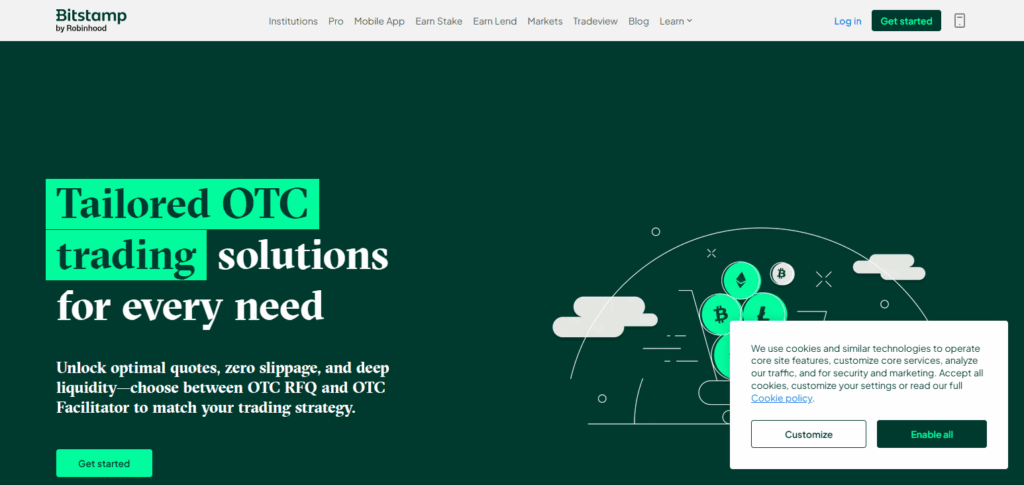The height and width of the screenshot is (485, 1024).
Task: Open the Institutions menu item
Action: coord(293,21)
